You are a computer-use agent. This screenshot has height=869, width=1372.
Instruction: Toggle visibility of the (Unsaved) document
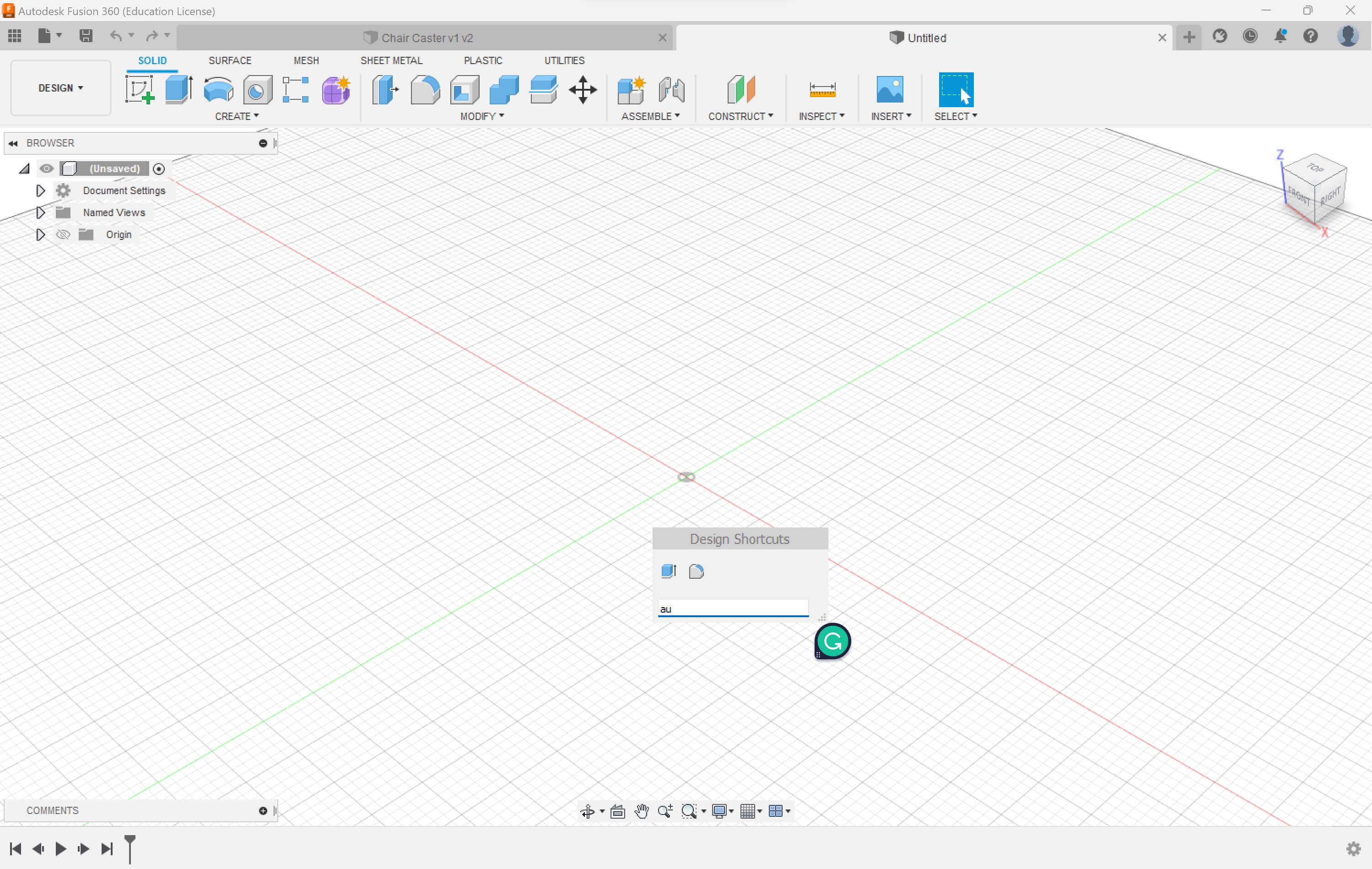pyautogui.click(x=47, y=168)
